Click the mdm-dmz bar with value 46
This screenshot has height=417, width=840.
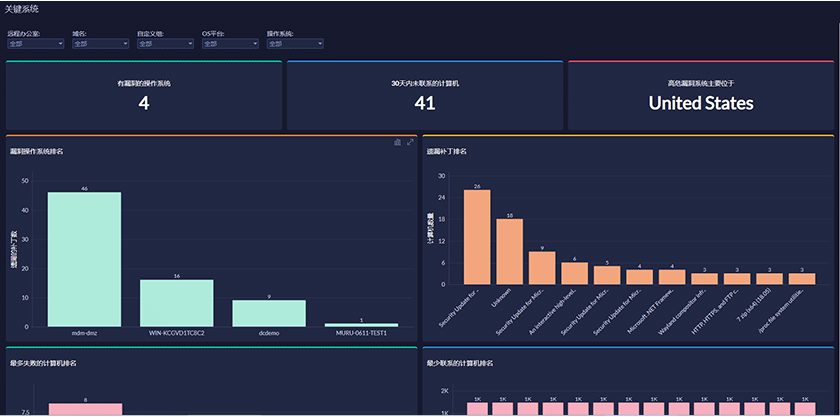pos(84,259)
